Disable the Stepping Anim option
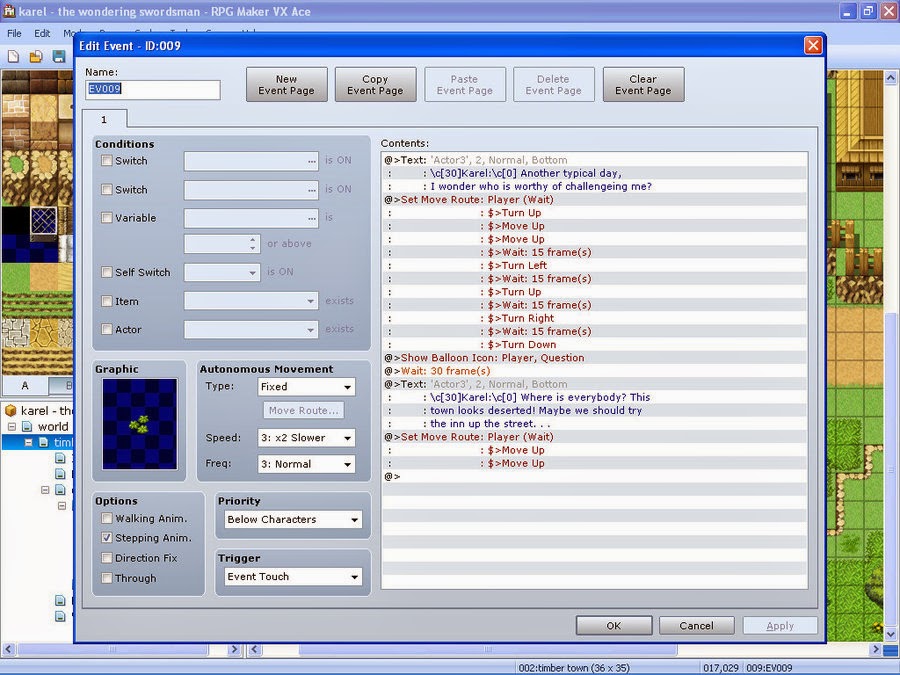Image resolution: width=900 pixels, height=675 pixels. (x=106, y=538)
